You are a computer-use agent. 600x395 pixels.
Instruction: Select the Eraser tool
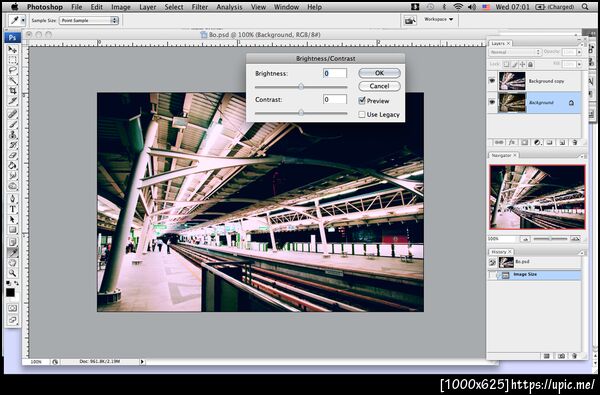[12, 155]
